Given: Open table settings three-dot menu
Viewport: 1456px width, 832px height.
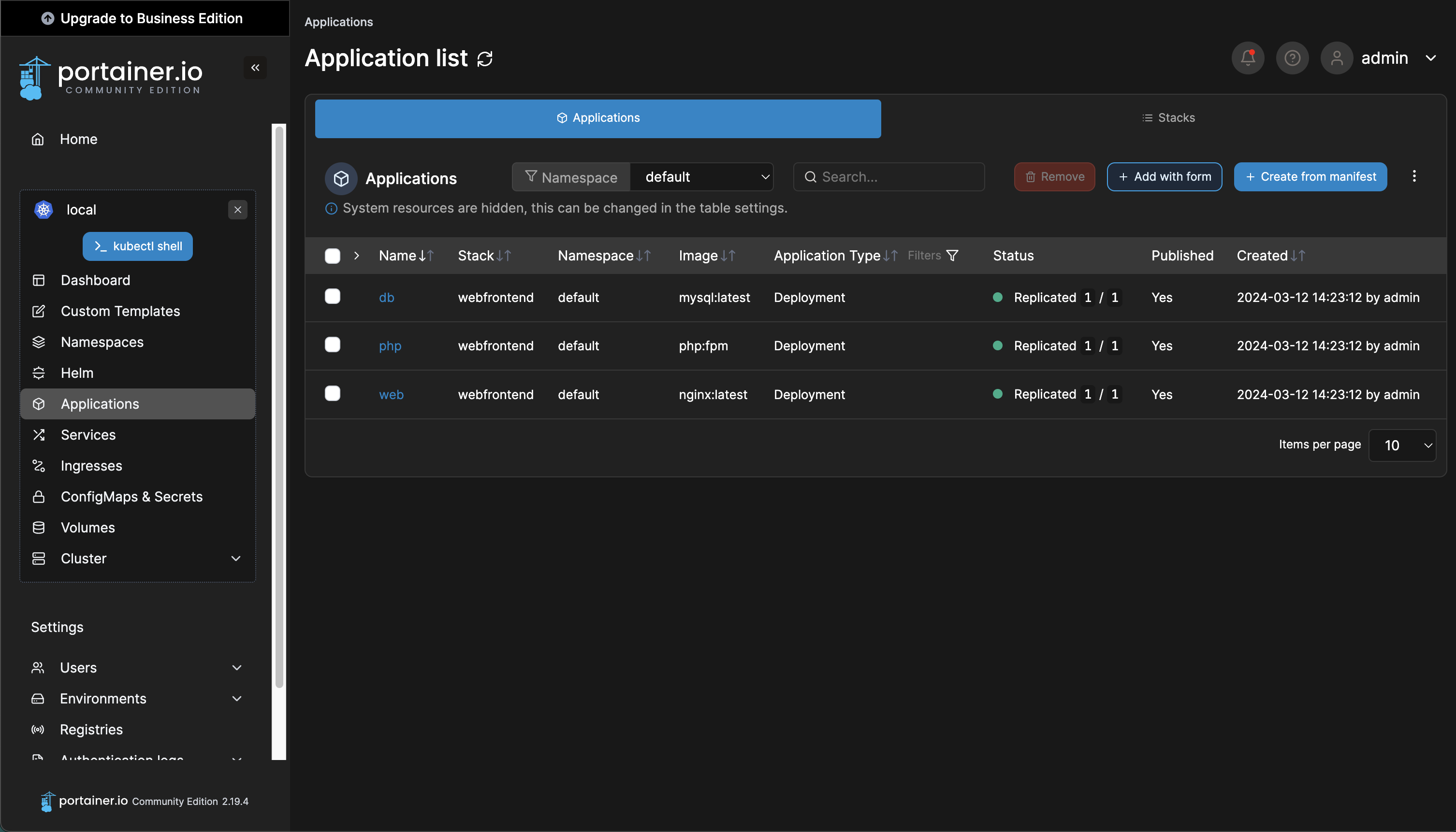Looking at the screenshot, I should click(1414, 176).
